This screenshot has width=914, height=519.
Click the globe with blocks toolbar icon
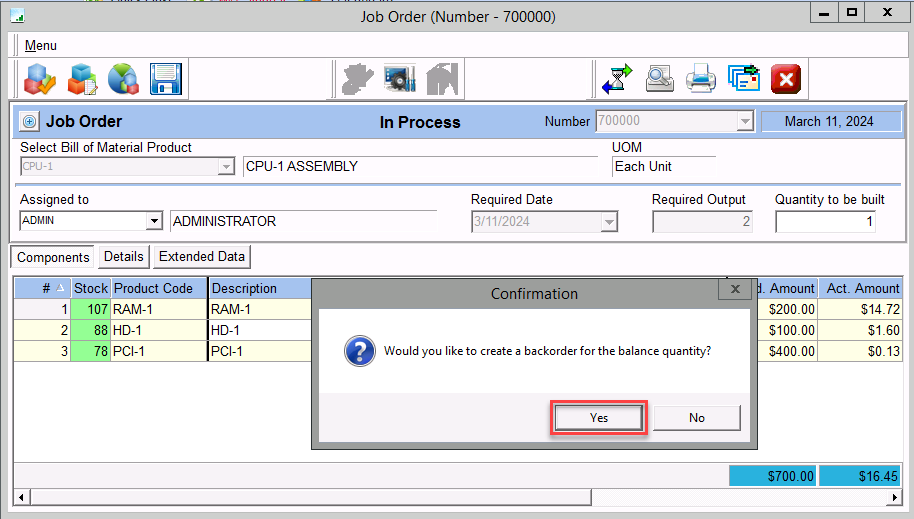[123, 78]
